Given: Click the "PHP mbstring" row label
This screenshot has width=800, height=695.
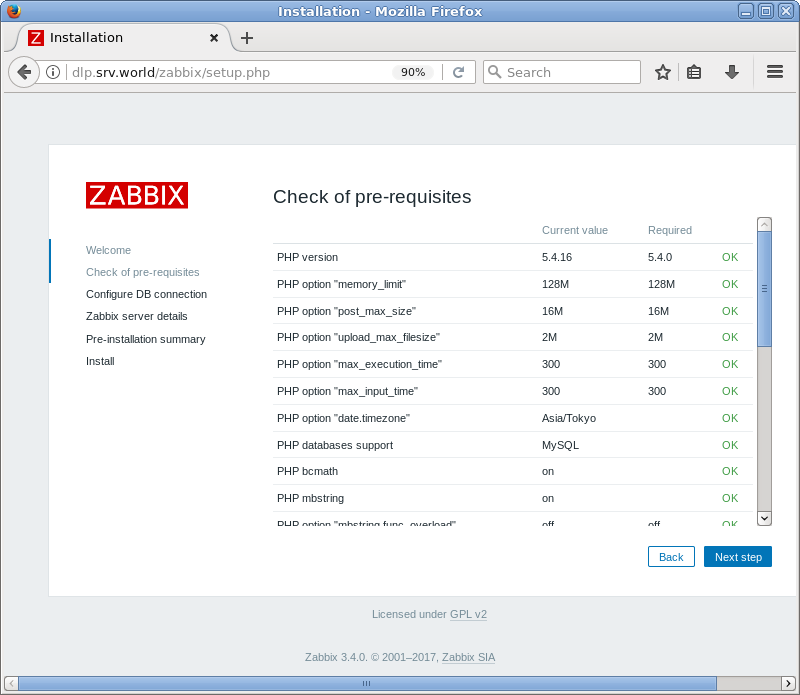Looking at the screenshot, I should pos(310,499).
